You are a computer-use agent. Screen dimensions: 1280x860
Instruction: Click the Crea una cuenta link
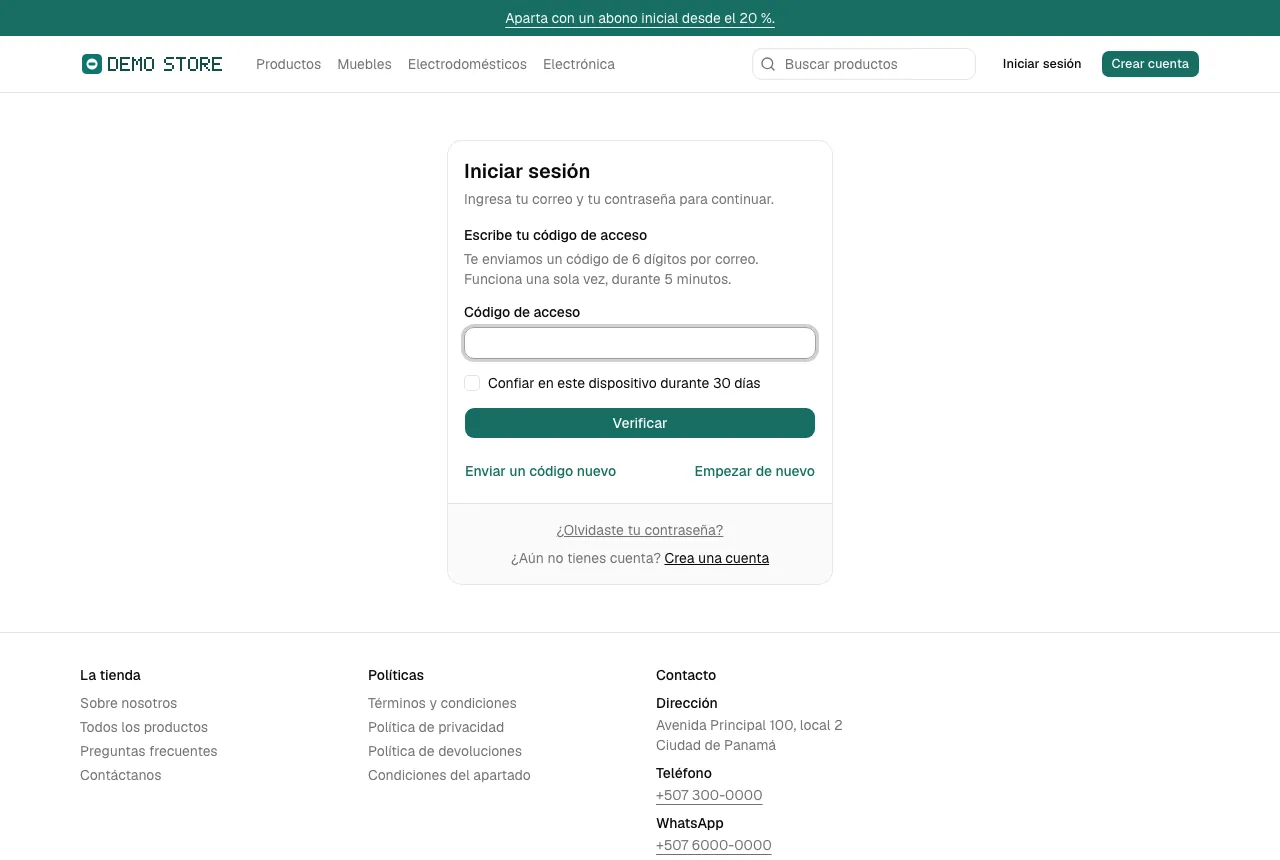(x=717, y=558)
